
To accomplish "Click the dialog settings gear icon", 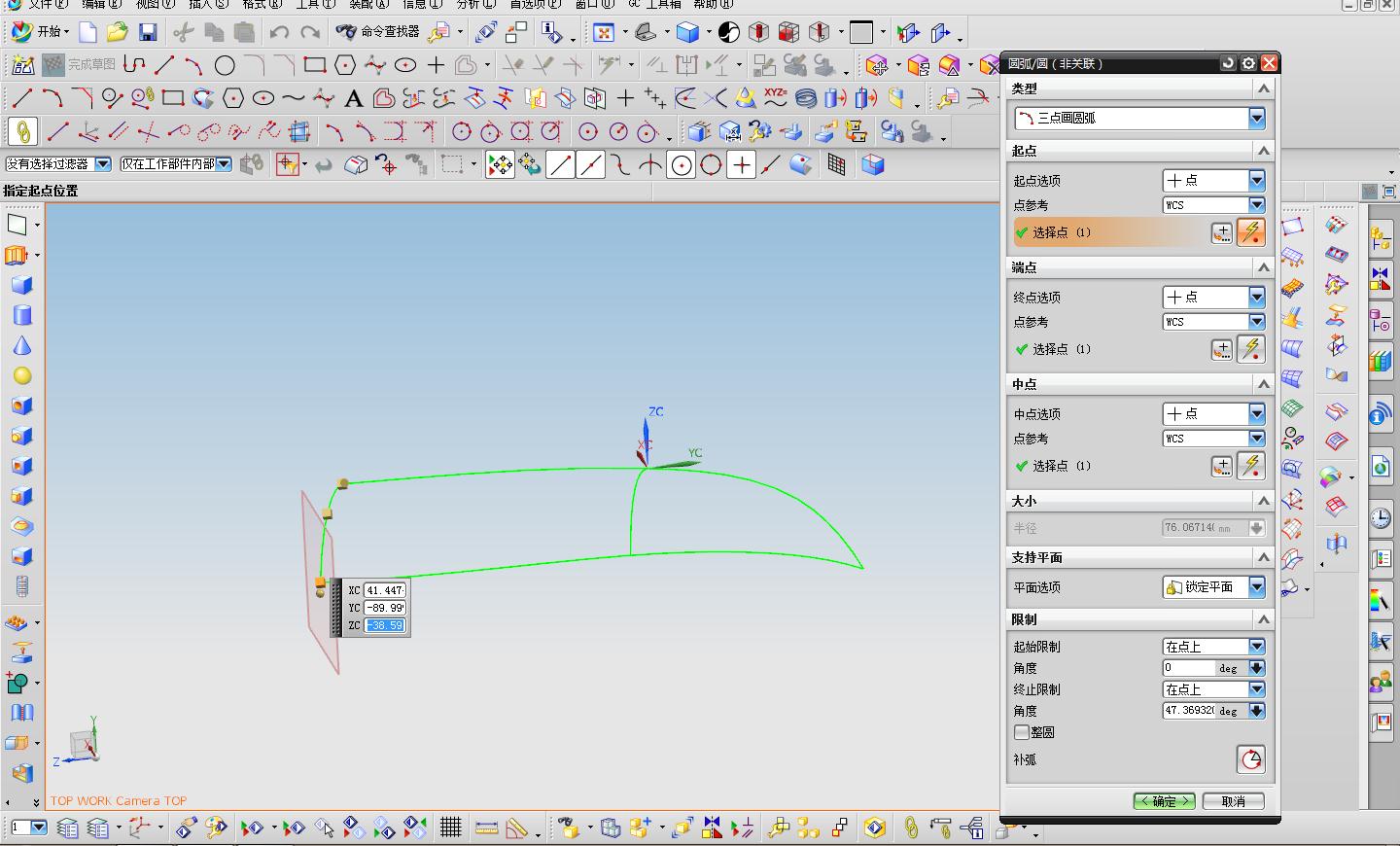I will [1248, 63].
